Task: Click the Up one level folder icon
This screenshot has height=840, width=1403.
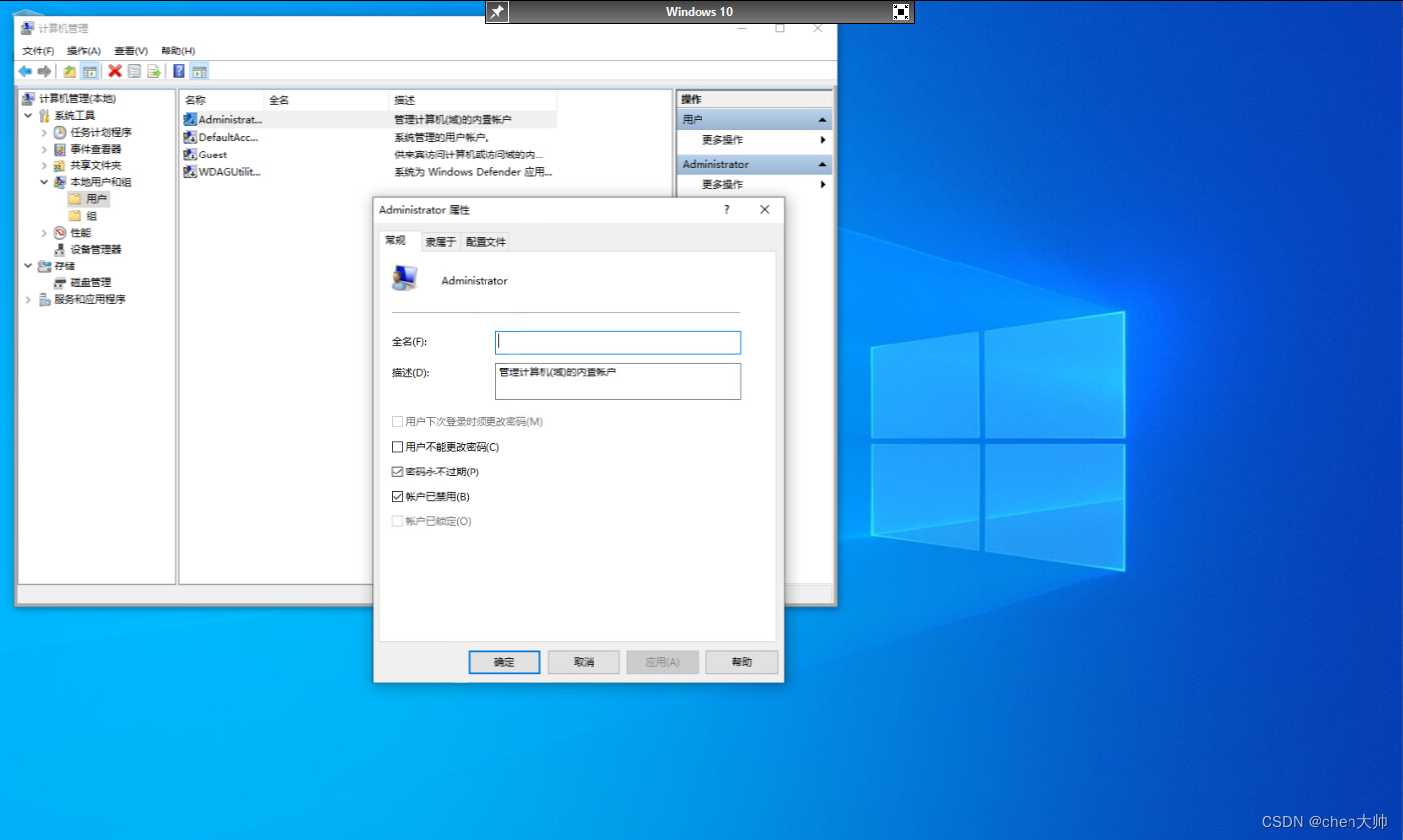Action: pos(69,71)
